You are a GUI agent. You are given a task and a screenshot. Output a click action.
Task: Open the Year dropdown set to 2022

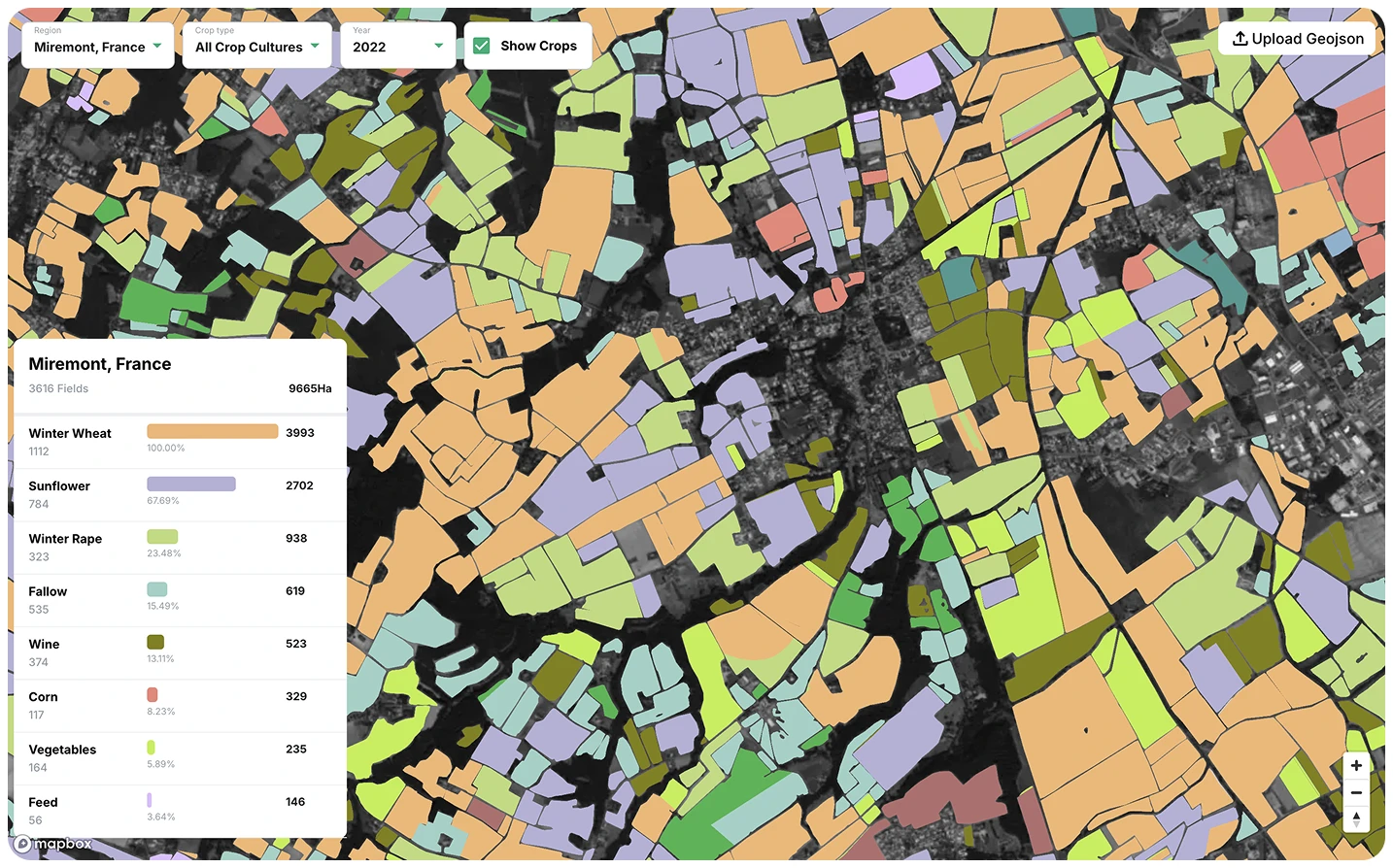pyautogui.click(x=398, y=45)
